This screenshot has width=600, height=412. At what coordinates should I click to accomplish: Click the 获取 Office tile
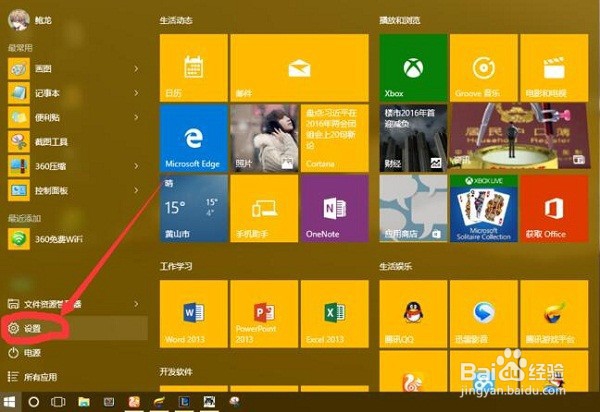[554, 208]
